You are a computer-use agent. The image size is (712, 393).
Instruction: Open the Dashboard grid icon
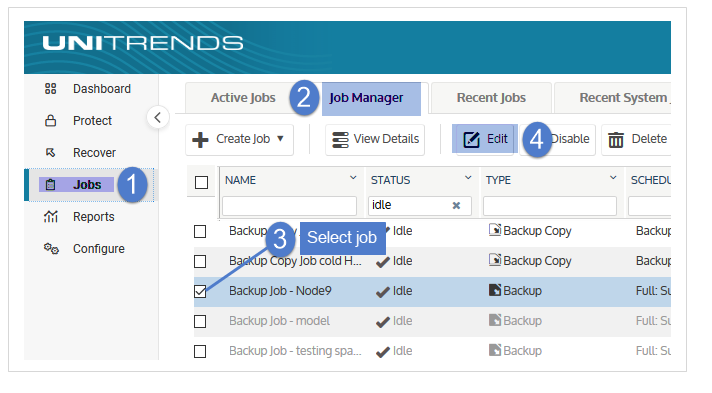click(50, 89)
